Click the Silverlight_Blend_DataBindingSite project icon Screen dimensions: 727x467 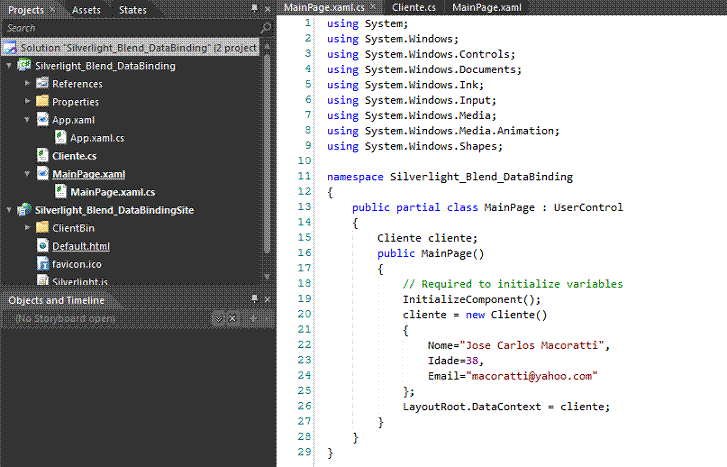(24, 210)
